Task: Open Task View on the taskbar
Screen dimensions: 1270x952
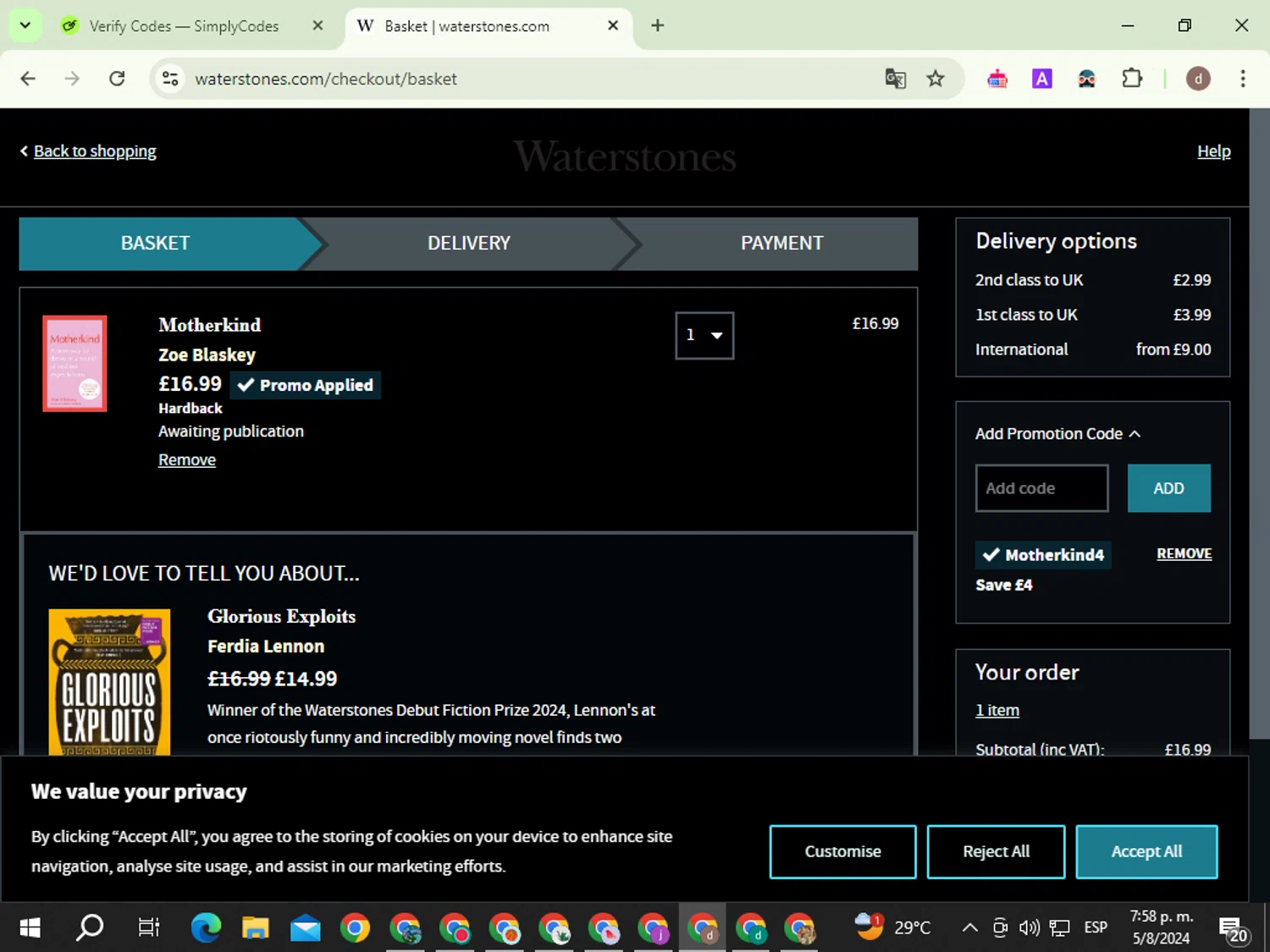Action: tap(148, 928)
